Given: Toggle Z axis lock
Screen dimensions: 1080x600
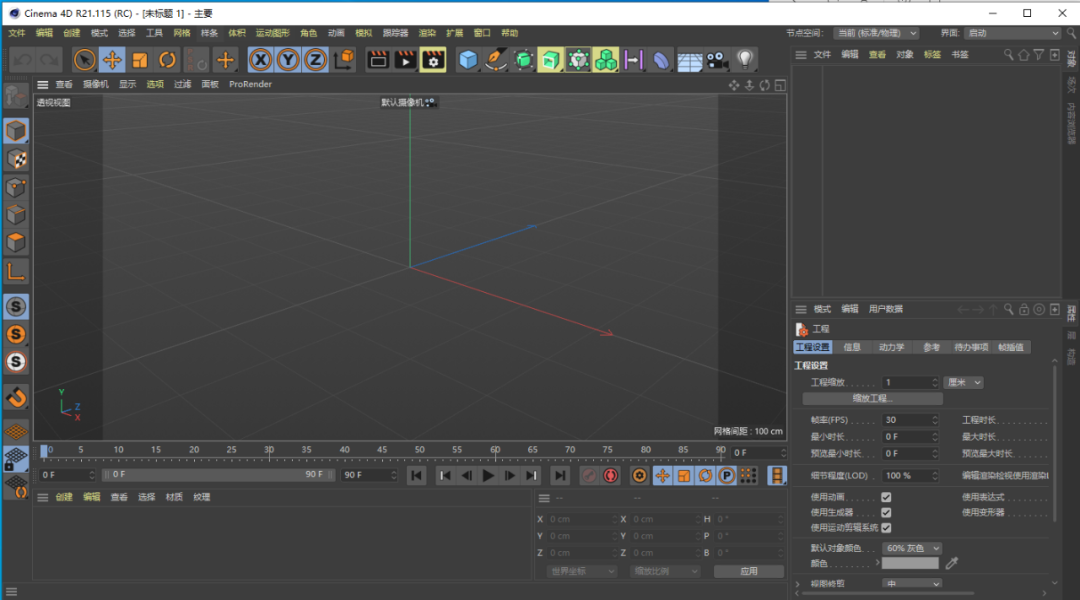Looking at the screenshot, I should click(x=315, y=60).
